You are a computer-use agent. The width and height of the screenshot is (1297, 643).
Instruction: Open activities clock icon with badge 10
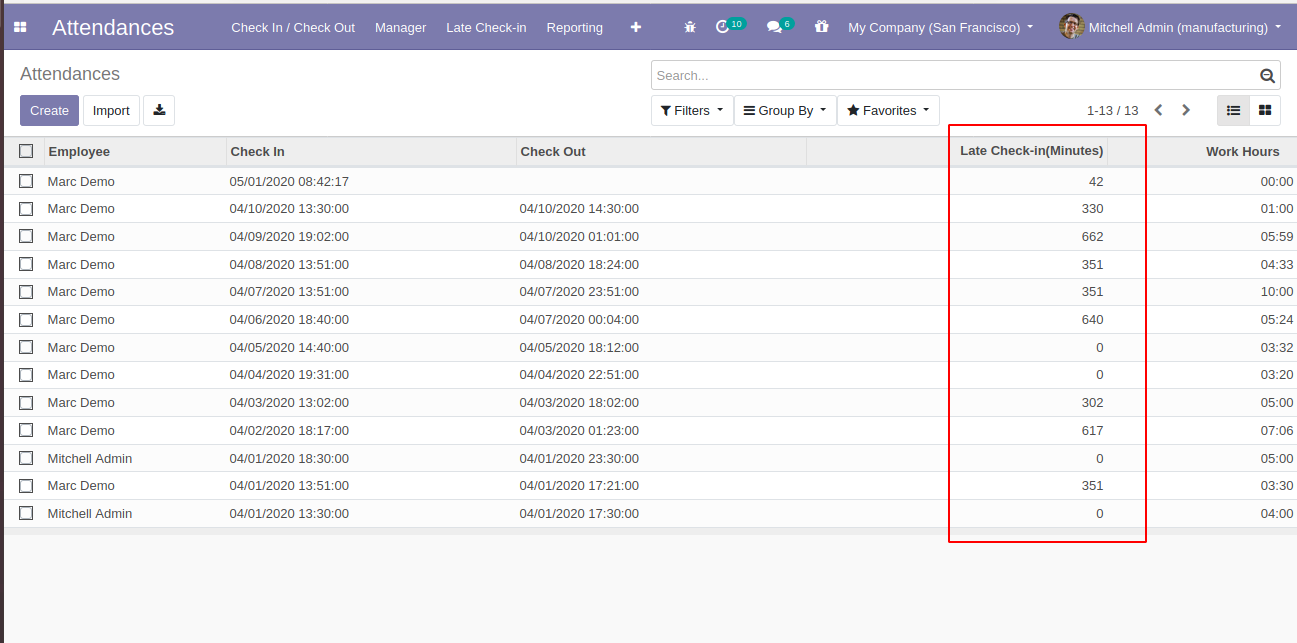pos(724,27)
